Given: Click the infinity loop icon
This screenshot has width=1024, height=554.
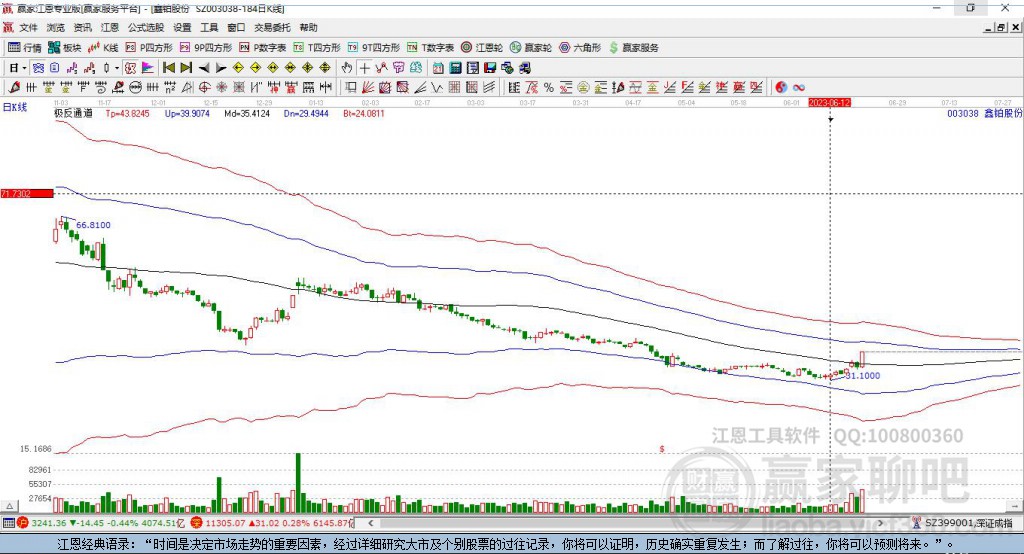Looking at the screenshot, I should click(799, 88).
